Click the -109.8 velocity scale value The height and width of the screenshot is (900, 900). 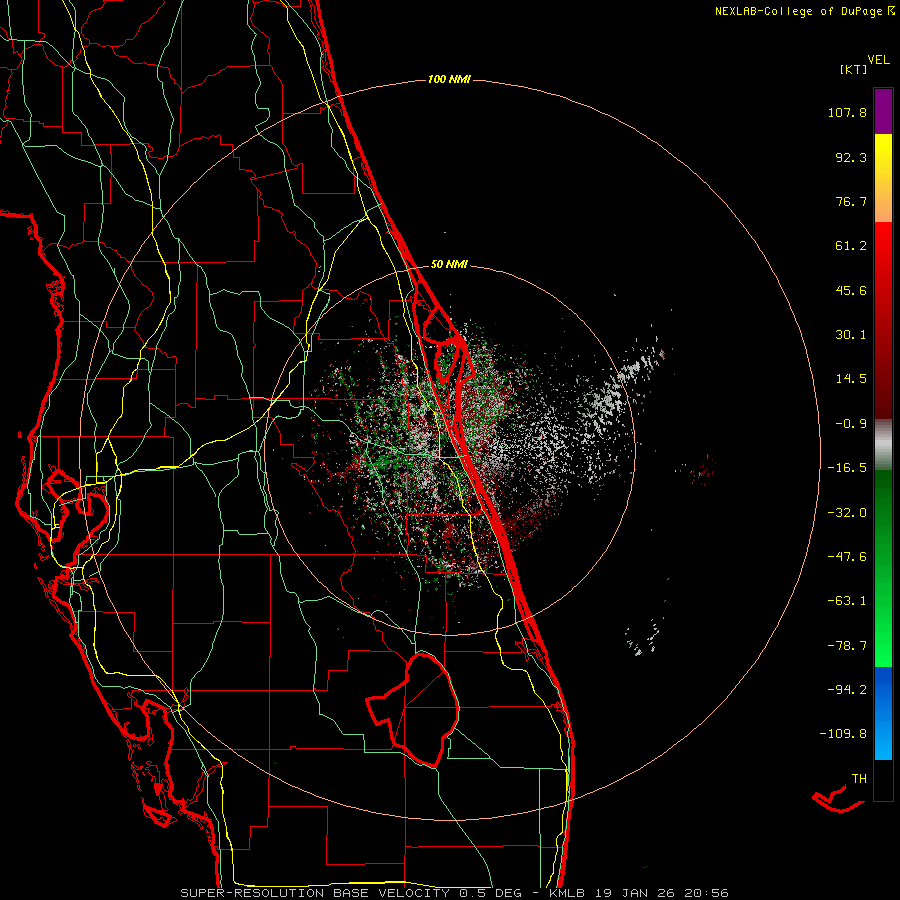[x=843, y=734]
